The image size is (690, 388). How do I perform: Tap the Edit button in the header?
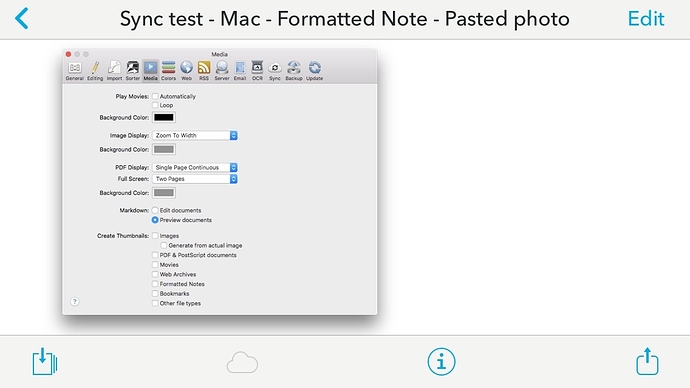coord(646,19)
